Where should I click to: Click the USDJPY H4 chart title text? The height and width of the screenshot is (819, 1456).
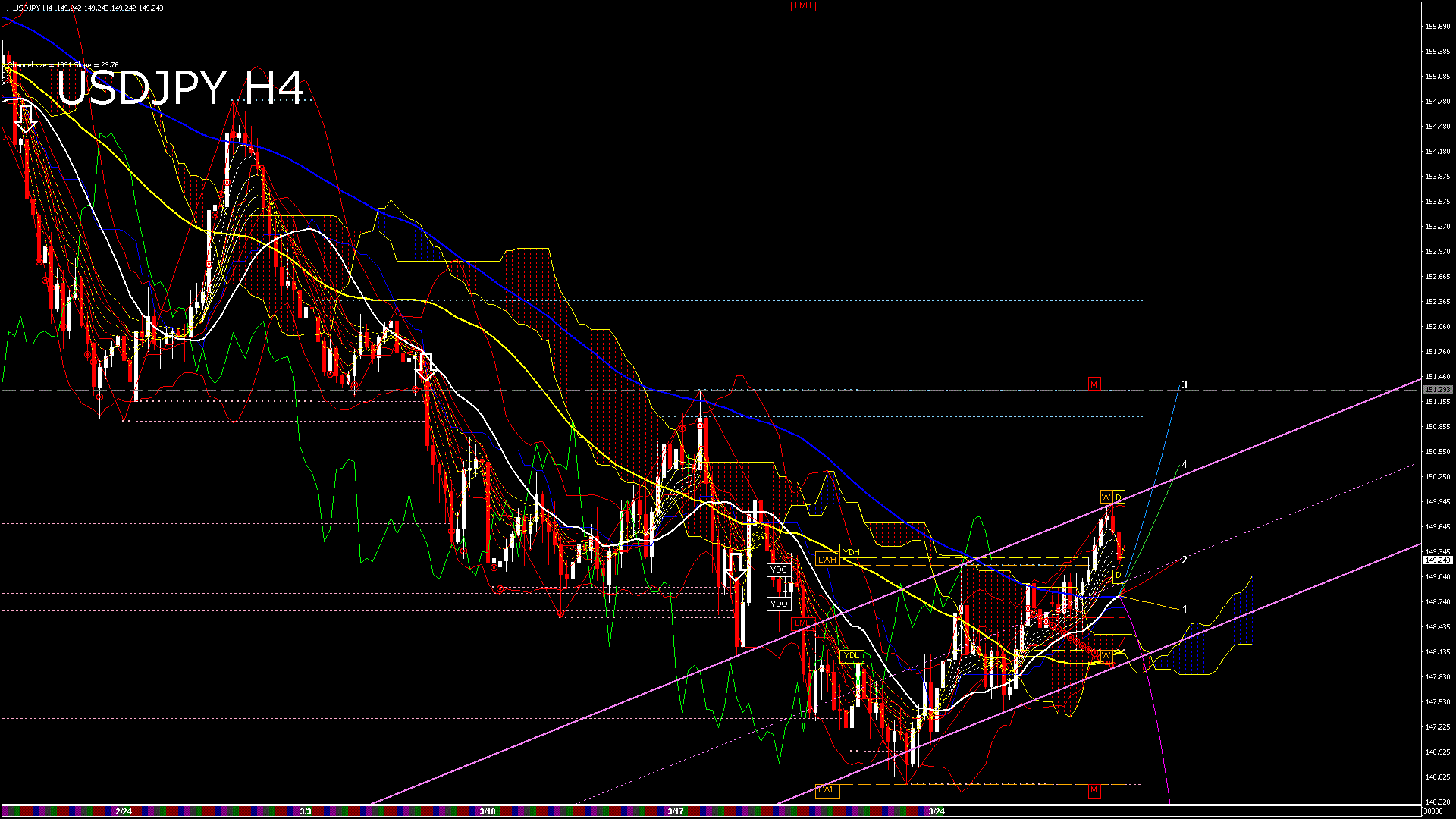click(180, 88)
